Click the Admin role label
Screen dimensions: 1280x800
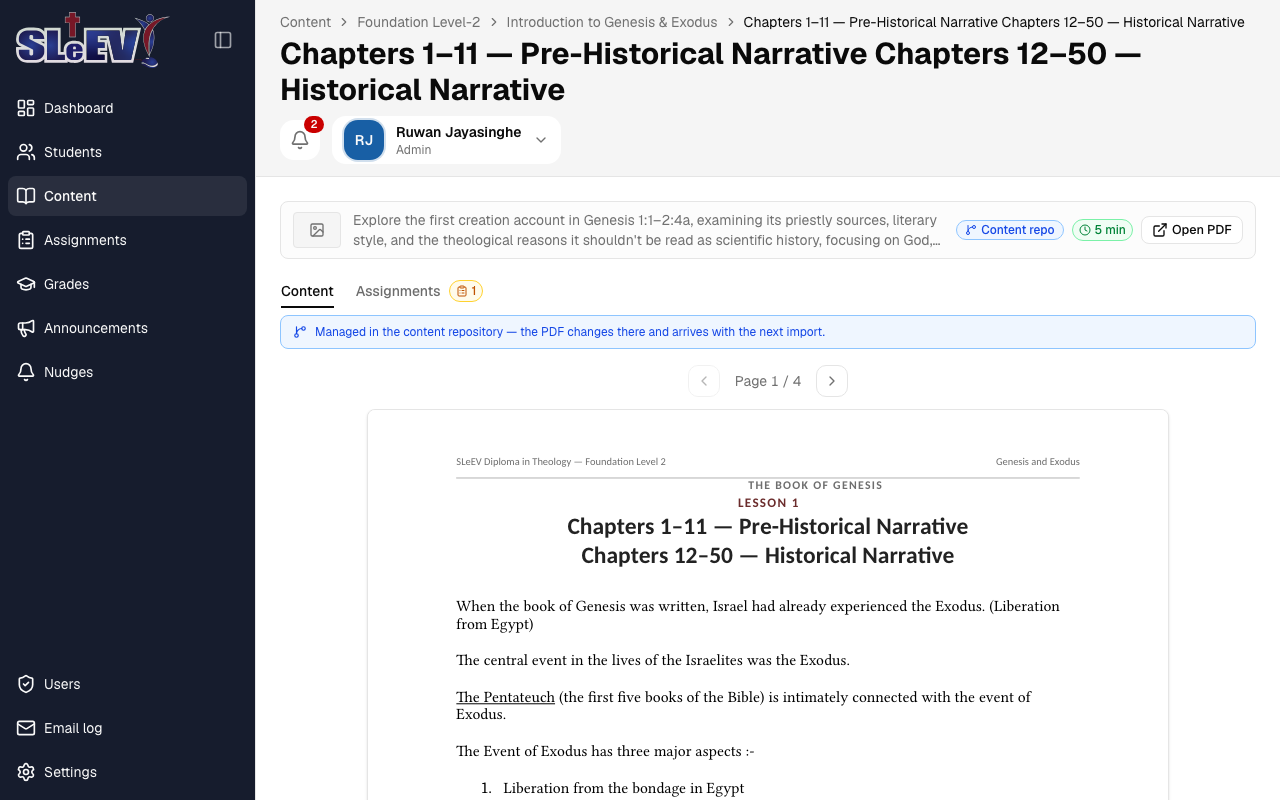(x=414, y=150)
